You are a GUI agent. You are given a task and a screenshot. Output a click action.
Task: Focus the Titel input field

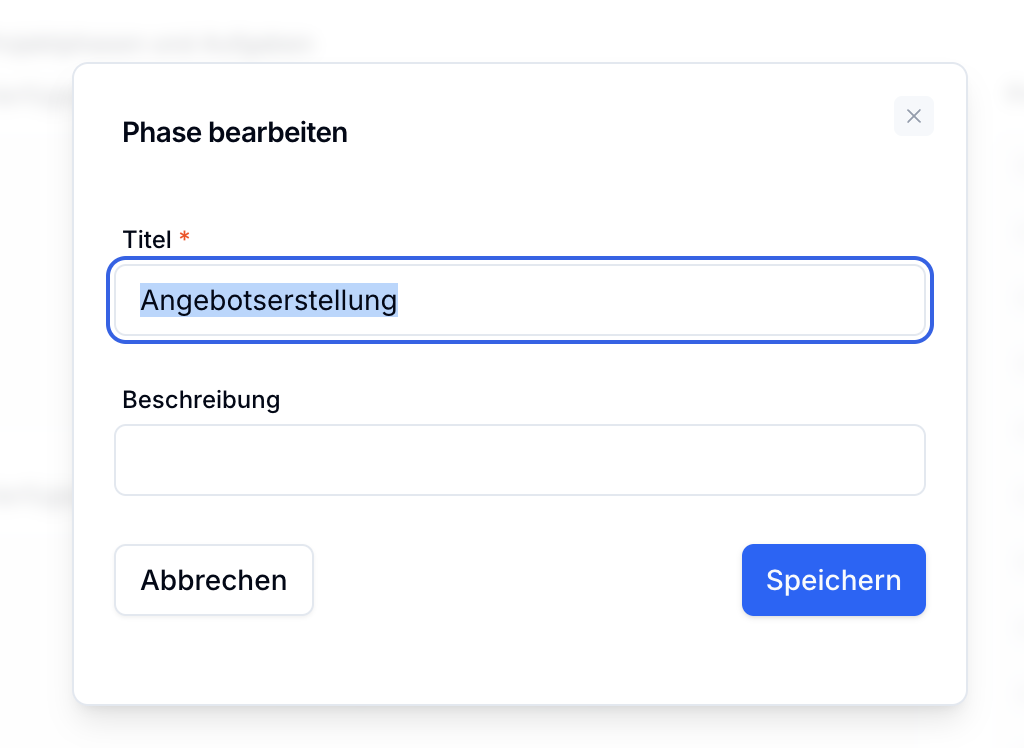click(x=520, y=300)
